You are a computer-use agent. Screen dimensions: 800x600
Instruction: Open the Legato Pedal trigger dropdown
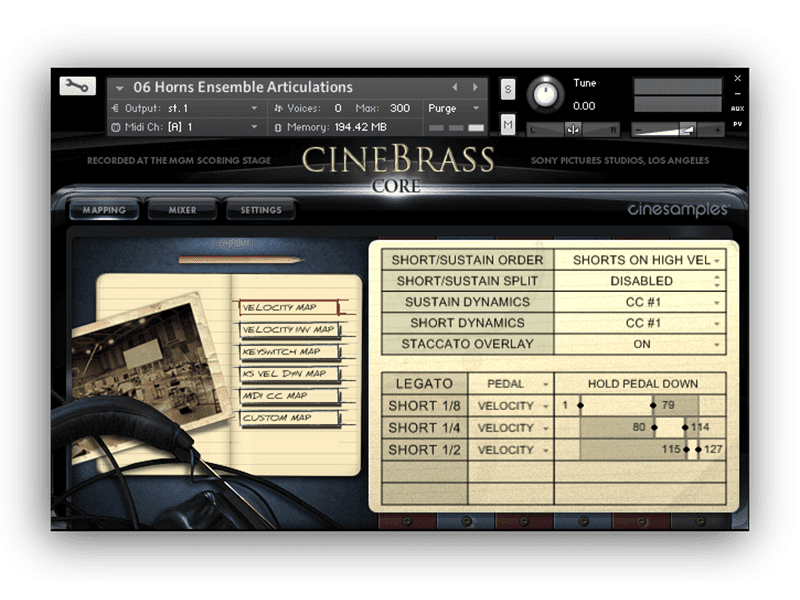(511, 384)
